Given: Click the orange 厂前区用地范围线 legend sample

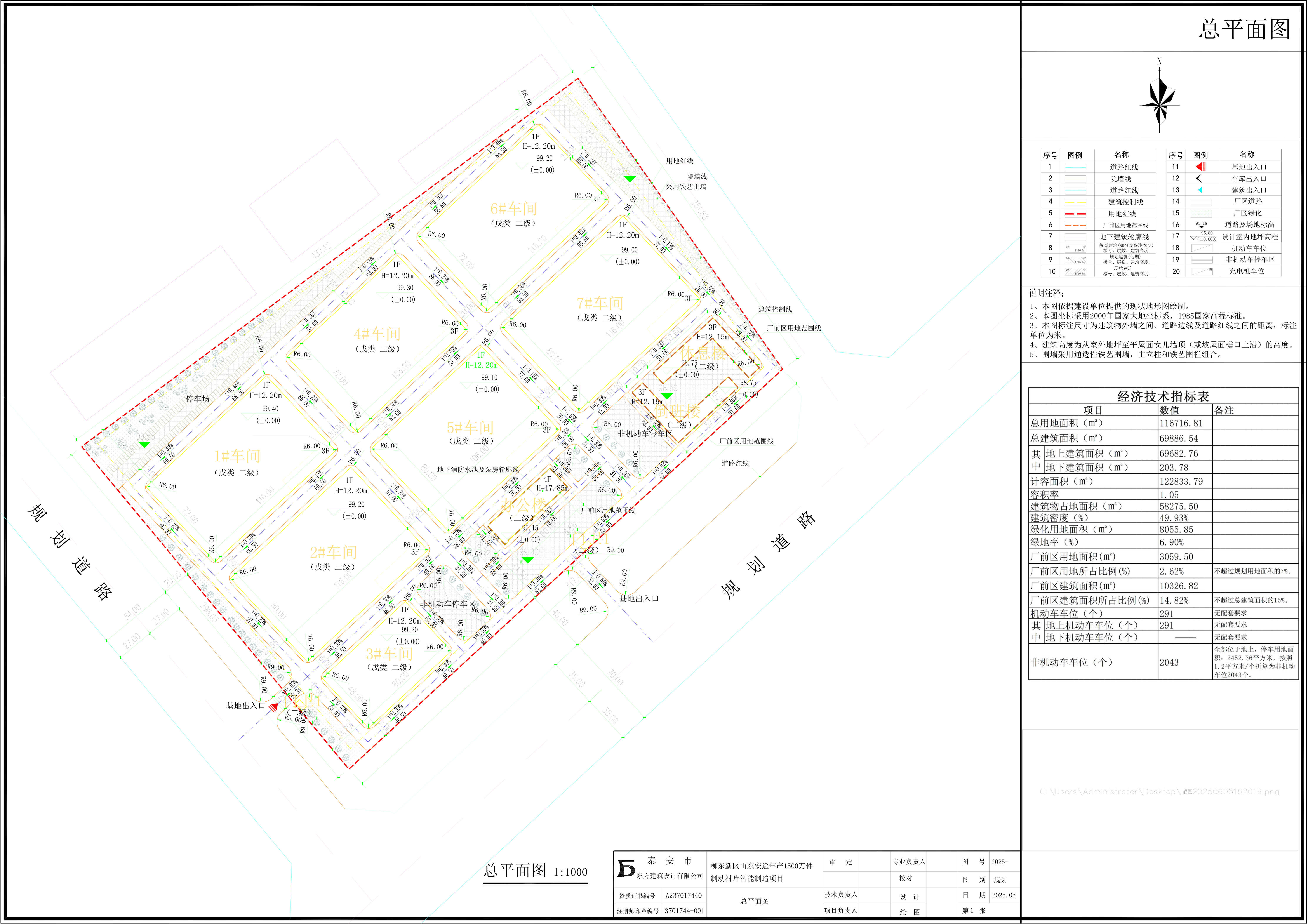Looking at the screenshot, I should coord(1075,225).
